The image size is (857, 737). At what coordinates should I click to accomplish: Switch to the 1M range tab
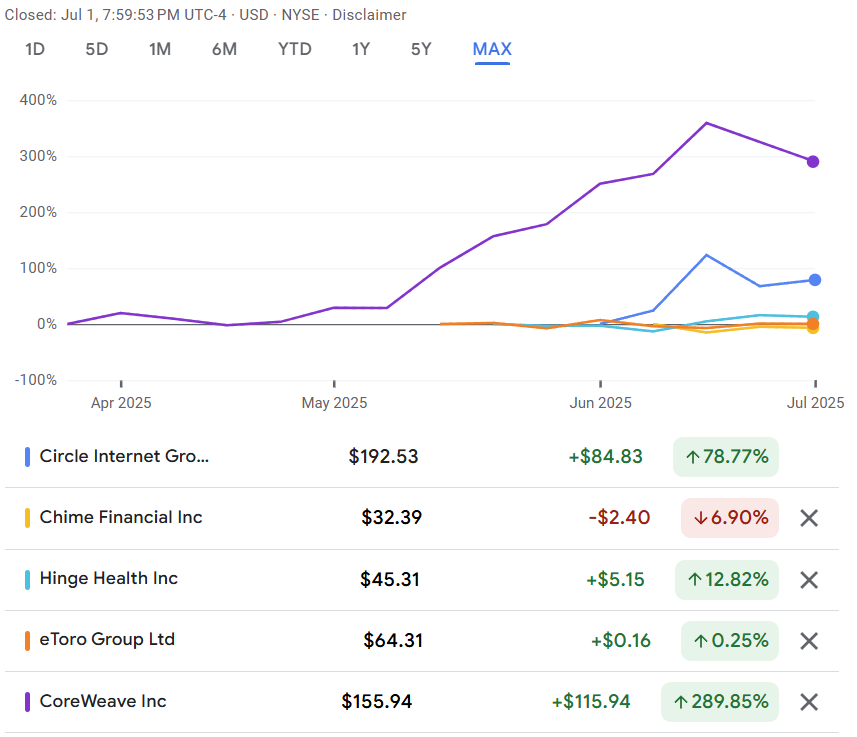pyautogui.click(x=160, y=49)
